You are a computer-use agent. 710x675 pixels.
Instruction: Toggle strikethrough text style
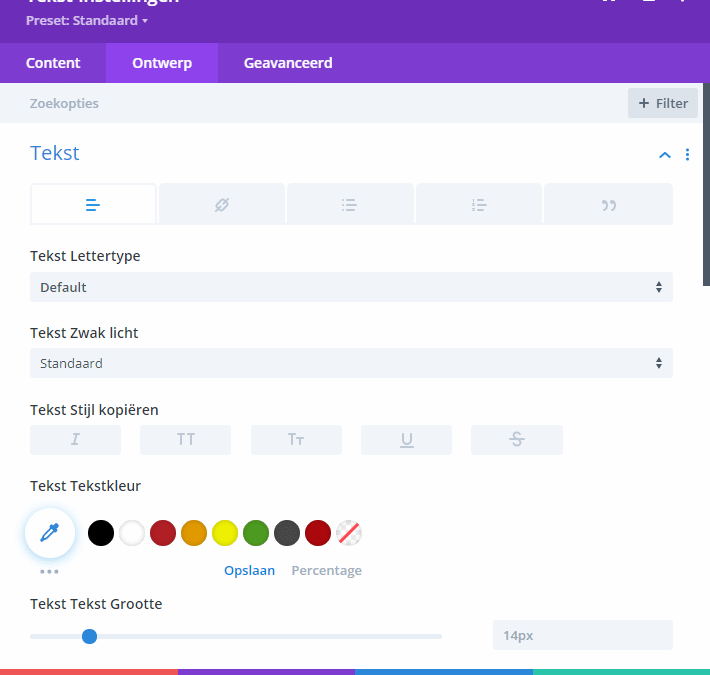(516, 440)
